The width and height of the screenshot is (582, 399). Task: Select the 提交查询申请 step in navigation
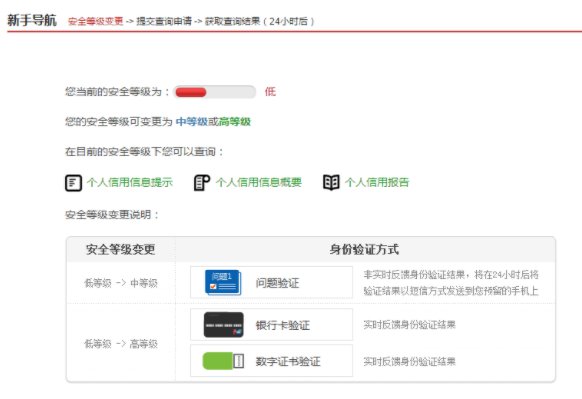point(164,21)
